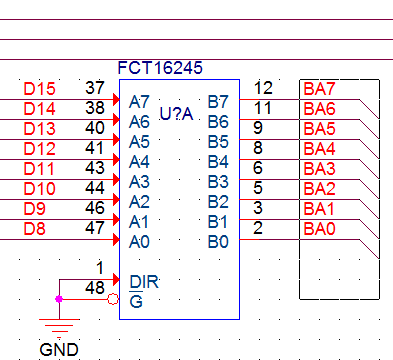Click the magenta junction dot on ground wire

coord(59,299)
